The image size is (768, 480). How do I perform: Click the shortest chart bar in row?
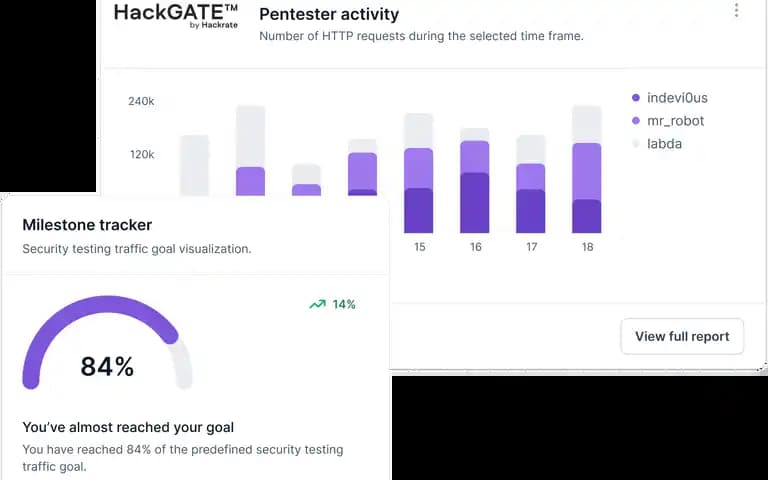pos(307,180)
